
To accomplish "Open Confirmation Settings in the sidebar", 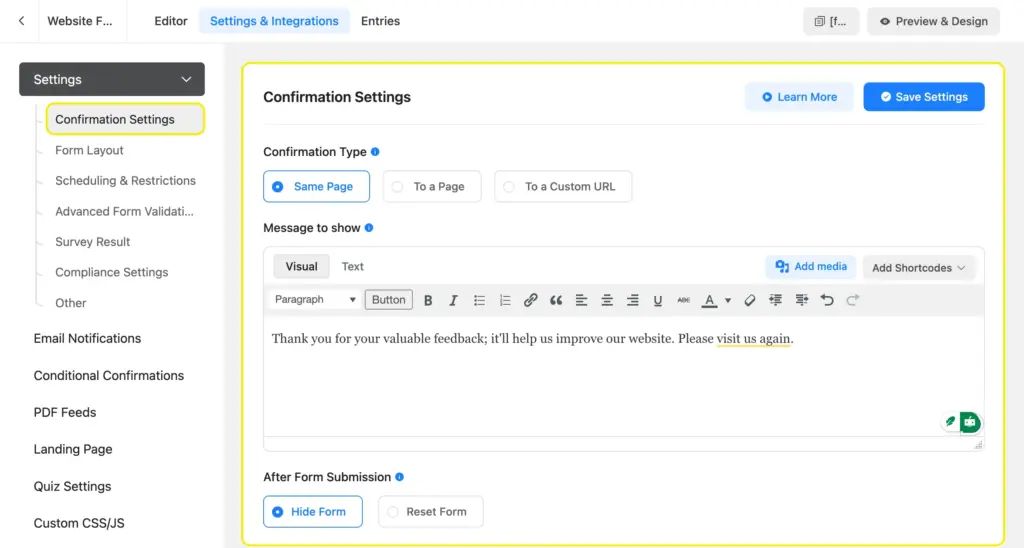I will click(125, 119).
